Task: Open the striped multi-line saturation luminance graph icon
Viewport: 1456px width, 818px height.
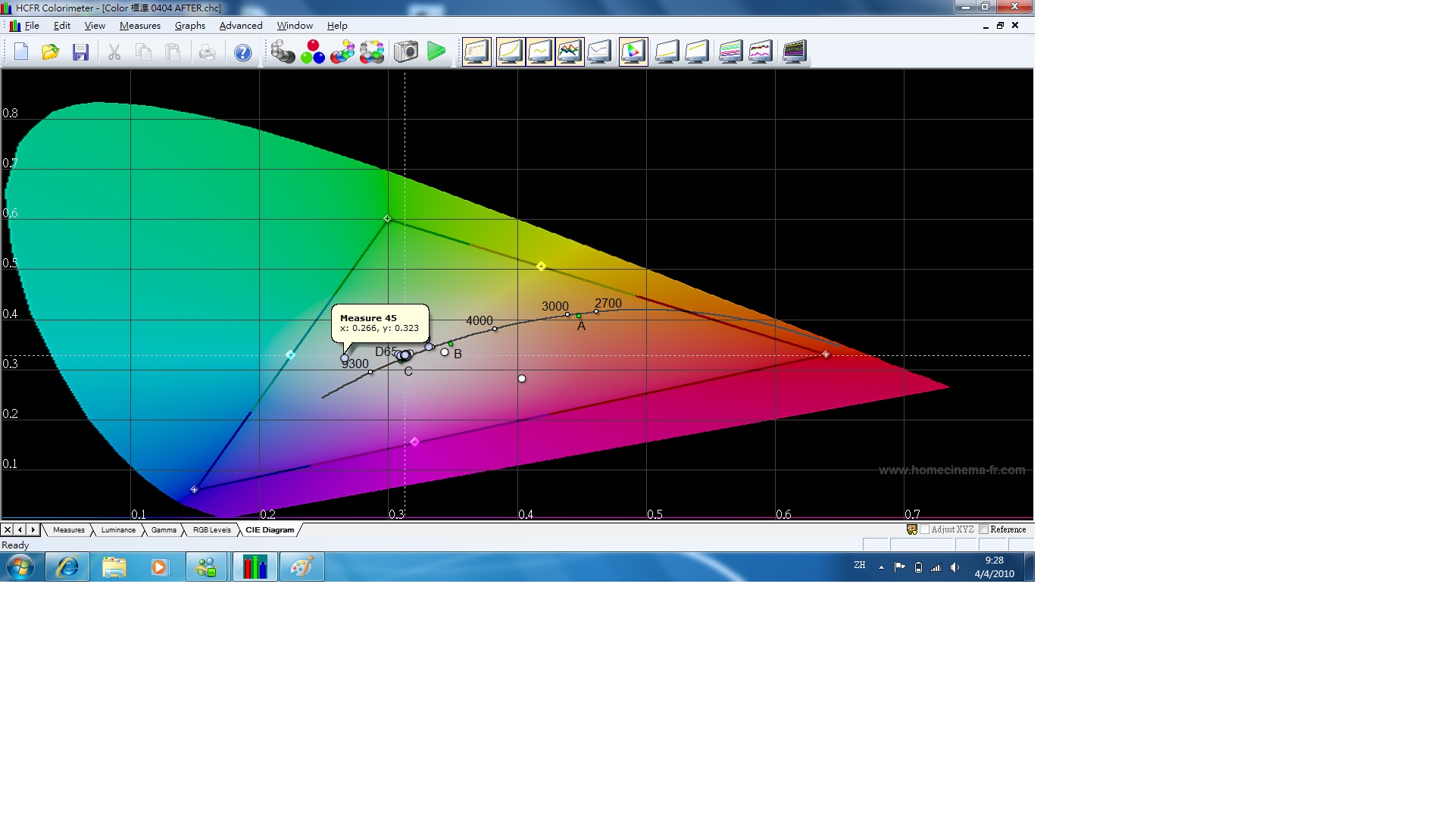Action: click(730, 52)
